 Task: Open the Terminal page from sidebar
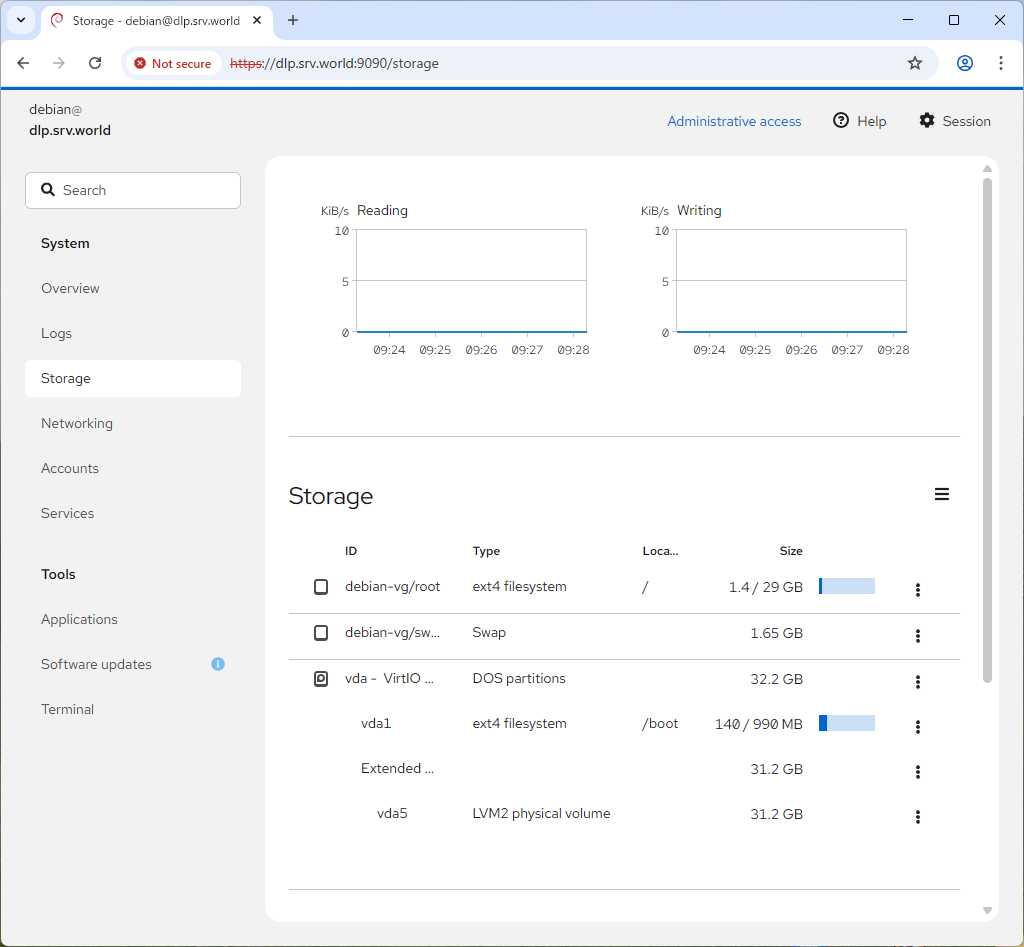coord(67,709)
